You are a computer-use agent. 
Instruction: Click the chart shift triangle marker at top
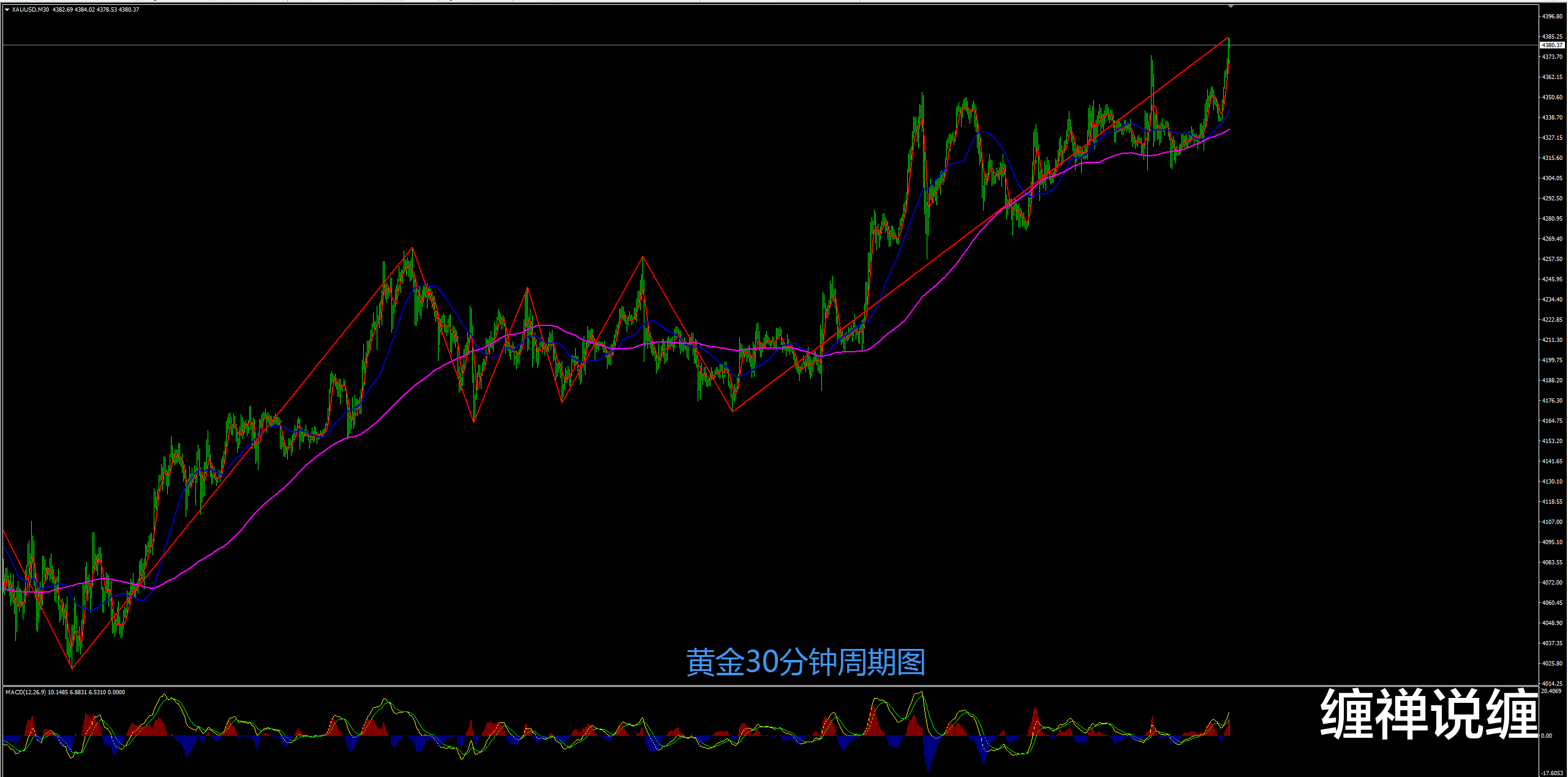point(1231,6)
